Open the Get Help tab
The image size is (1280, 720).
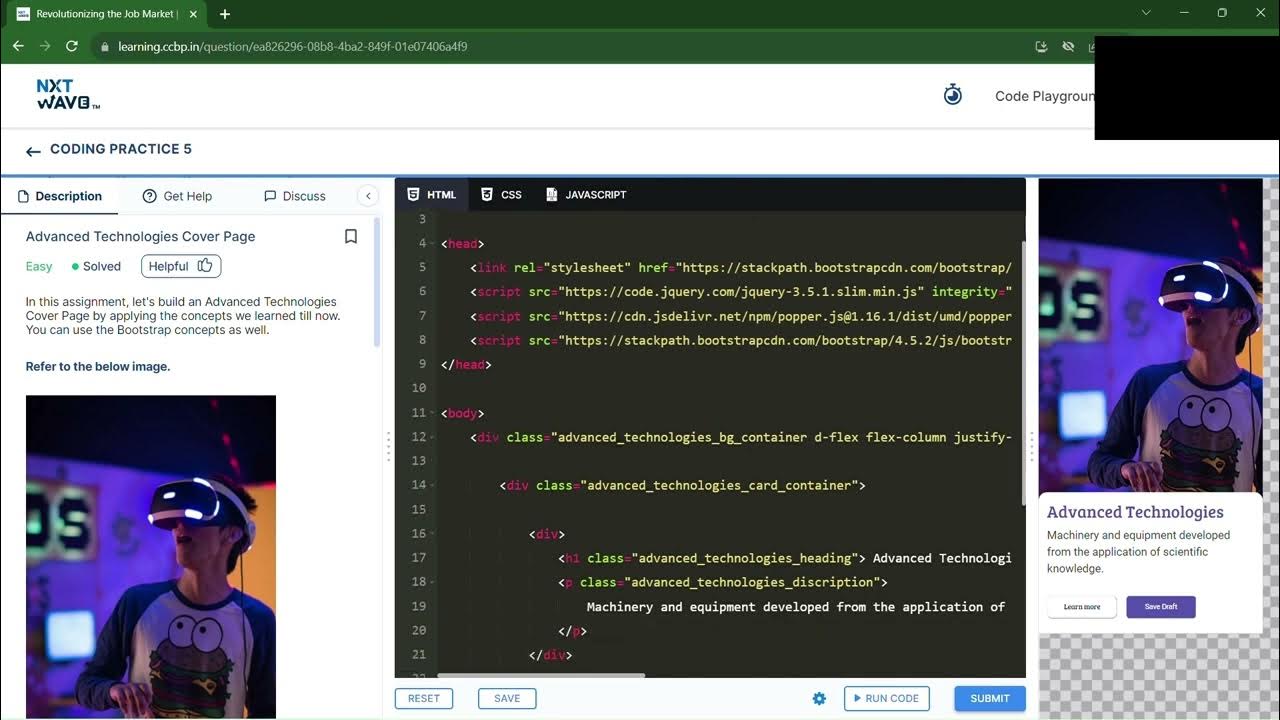pos(177,196)
